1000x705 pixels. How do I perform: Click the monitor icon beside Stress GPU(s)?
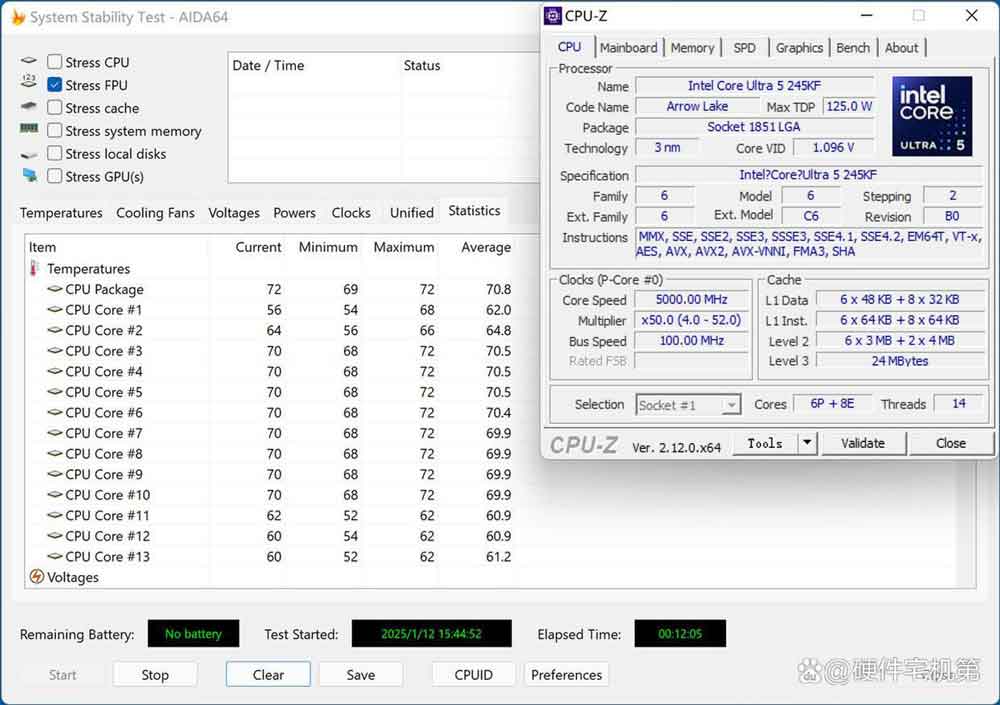(29, 176)
